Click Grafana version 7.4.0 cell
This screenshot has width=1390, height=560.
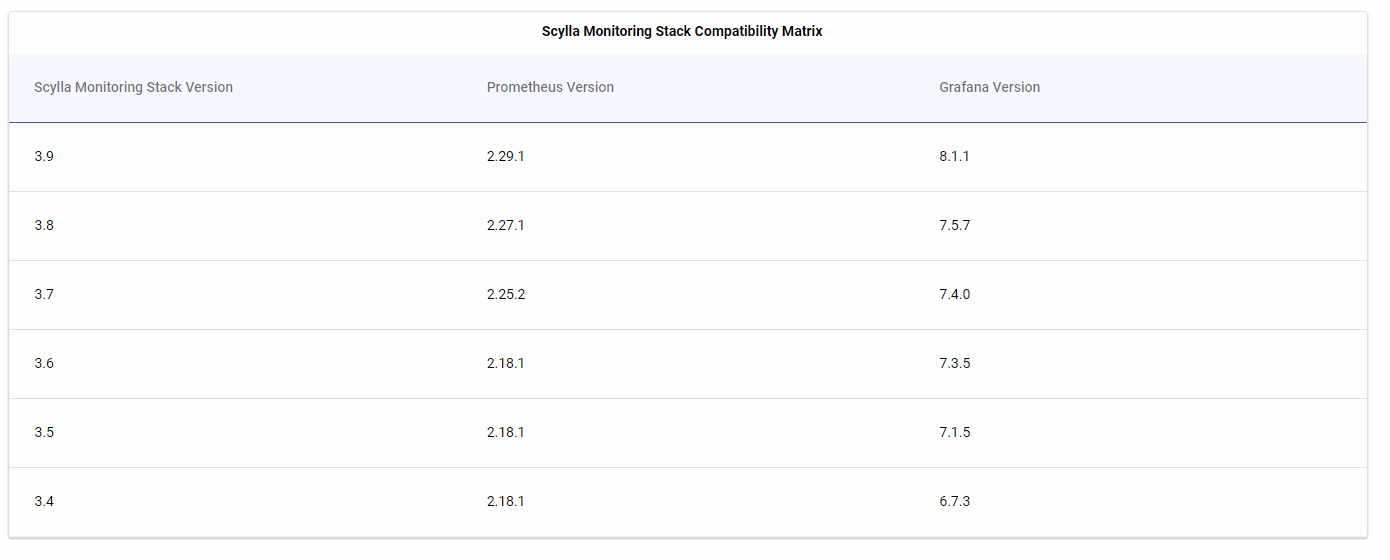click(954, 294)
